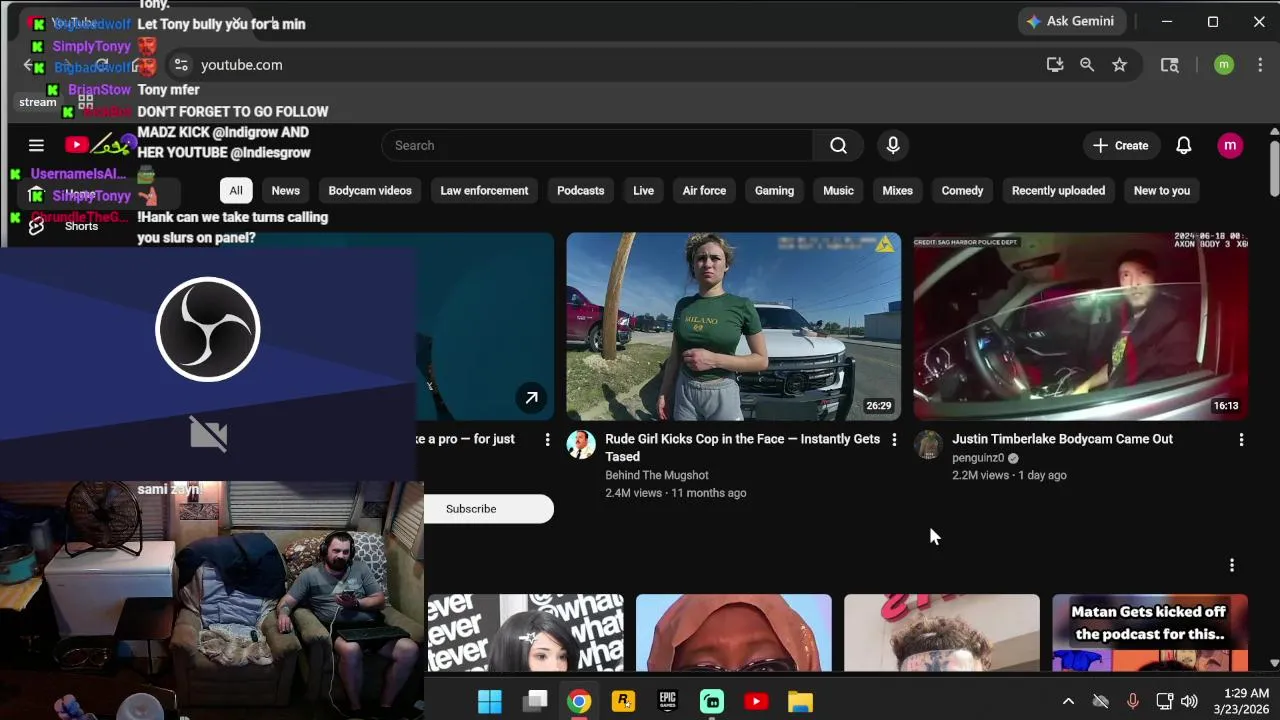This screenshot has width=1280, height=720.
Task: Open the Rude Girl Kicks Cop video title
Action: click(x=742, y=448)
